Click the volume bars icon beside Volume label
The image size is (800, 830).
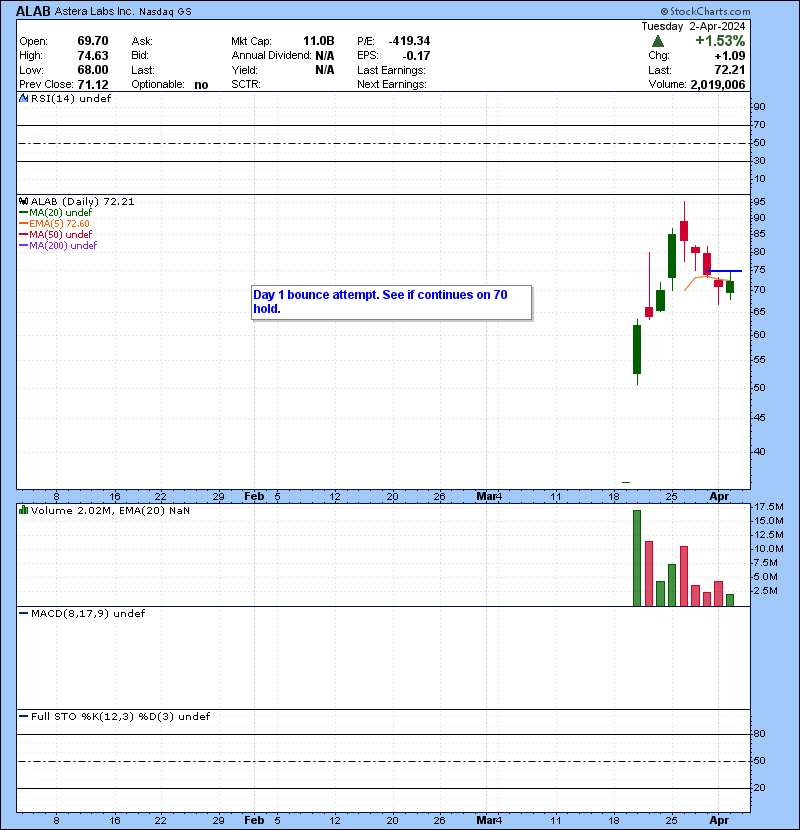click(23, 510)
